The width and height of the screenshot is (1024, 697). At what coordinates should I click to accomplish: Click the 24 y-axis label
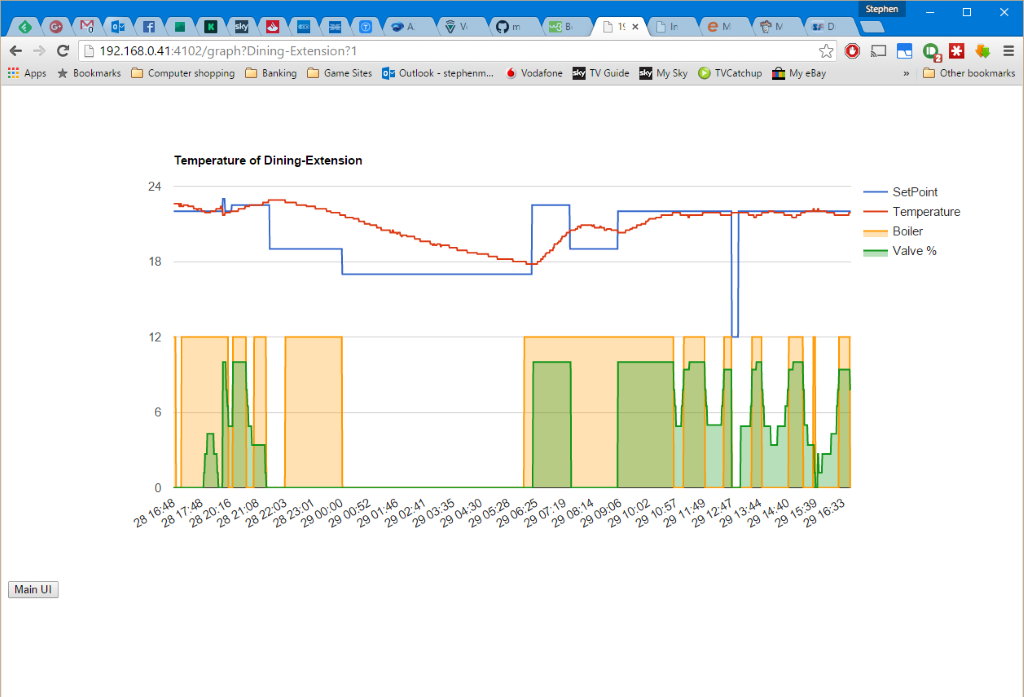point(155,187)
